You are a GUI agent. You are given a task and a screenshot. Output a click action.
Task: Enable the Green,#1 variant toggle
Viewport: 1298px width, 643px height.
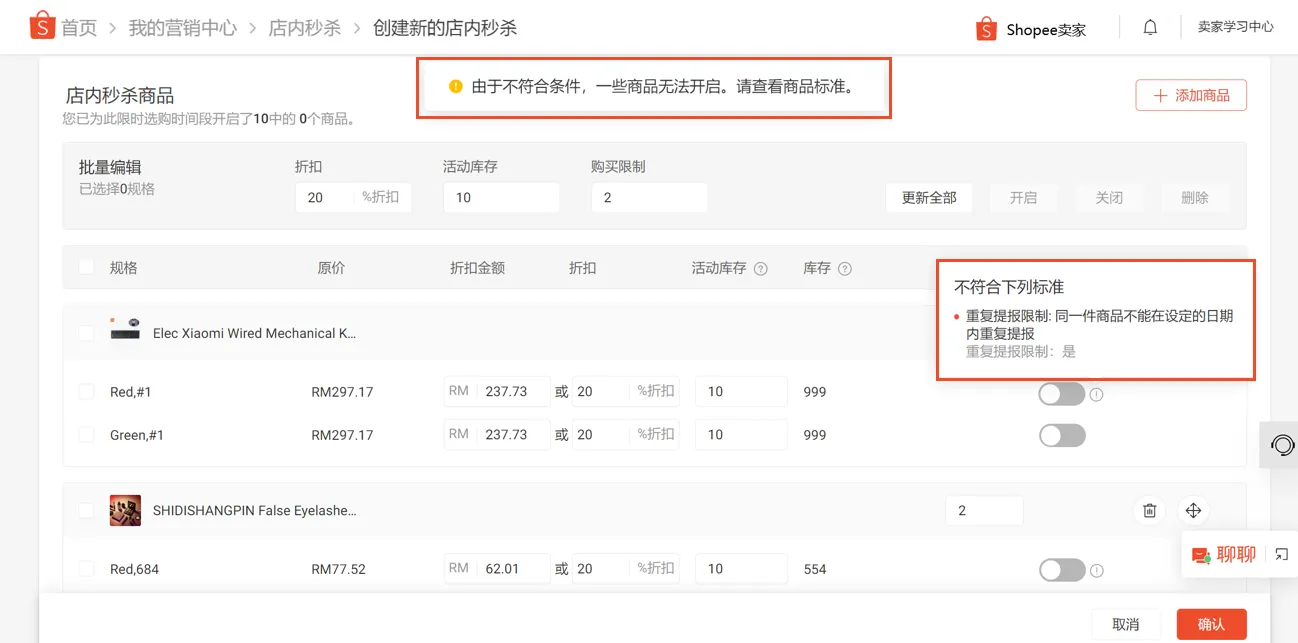coord(1062,435)
